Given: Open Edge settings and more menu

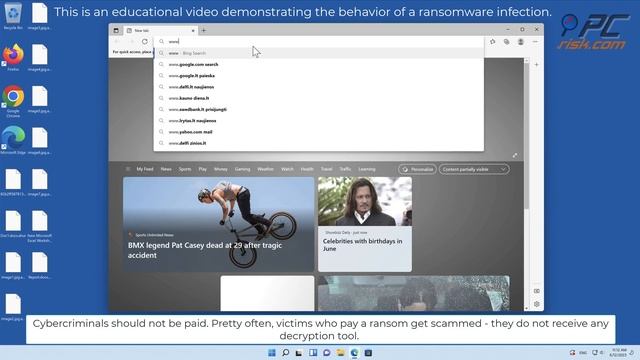Looking at the screenshot, I should pyautogui.click(x=535, y=42).
